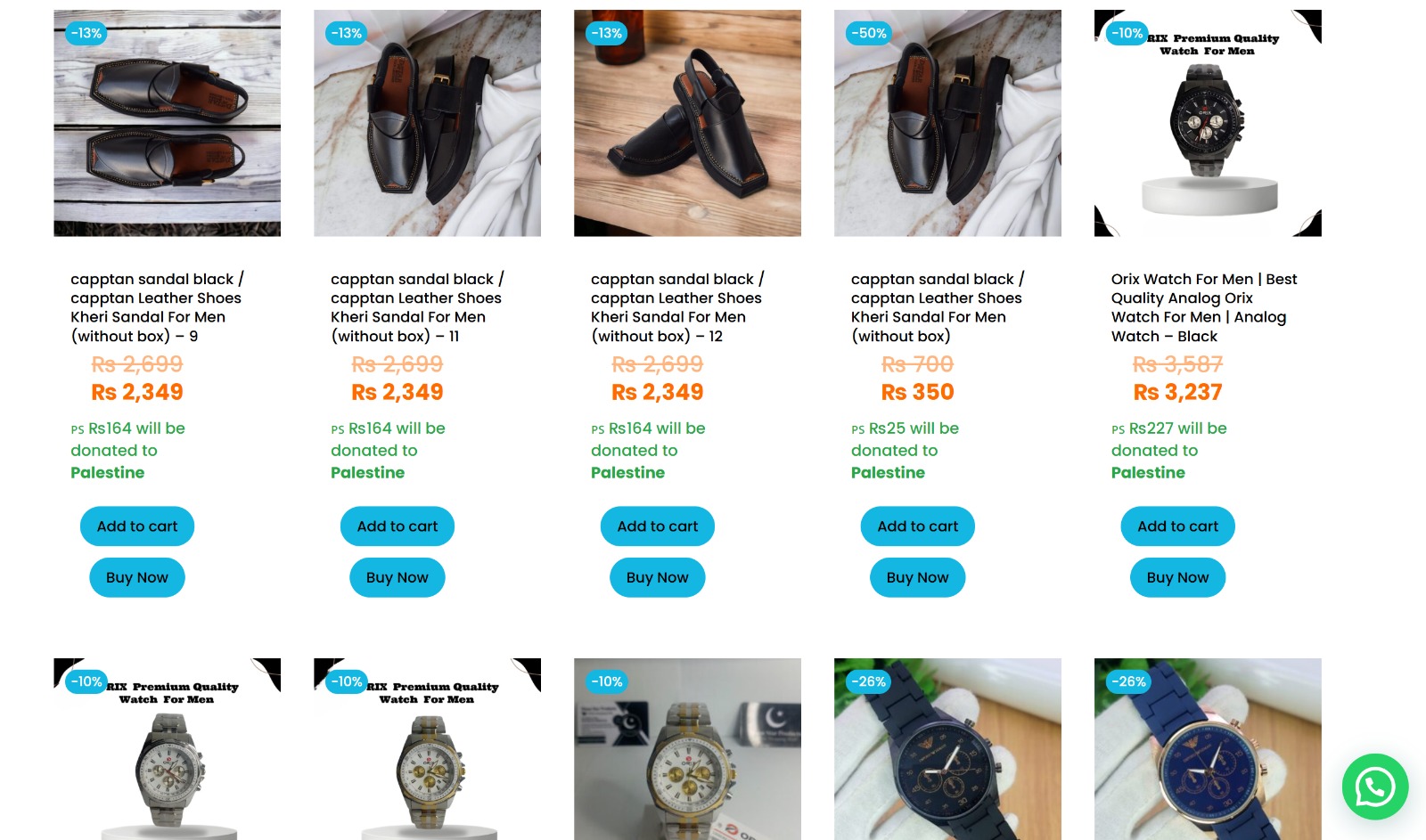The image size is (1426, 840).
Task: Open capptan sandal black – 9 product title
Action: pos(158,307)
